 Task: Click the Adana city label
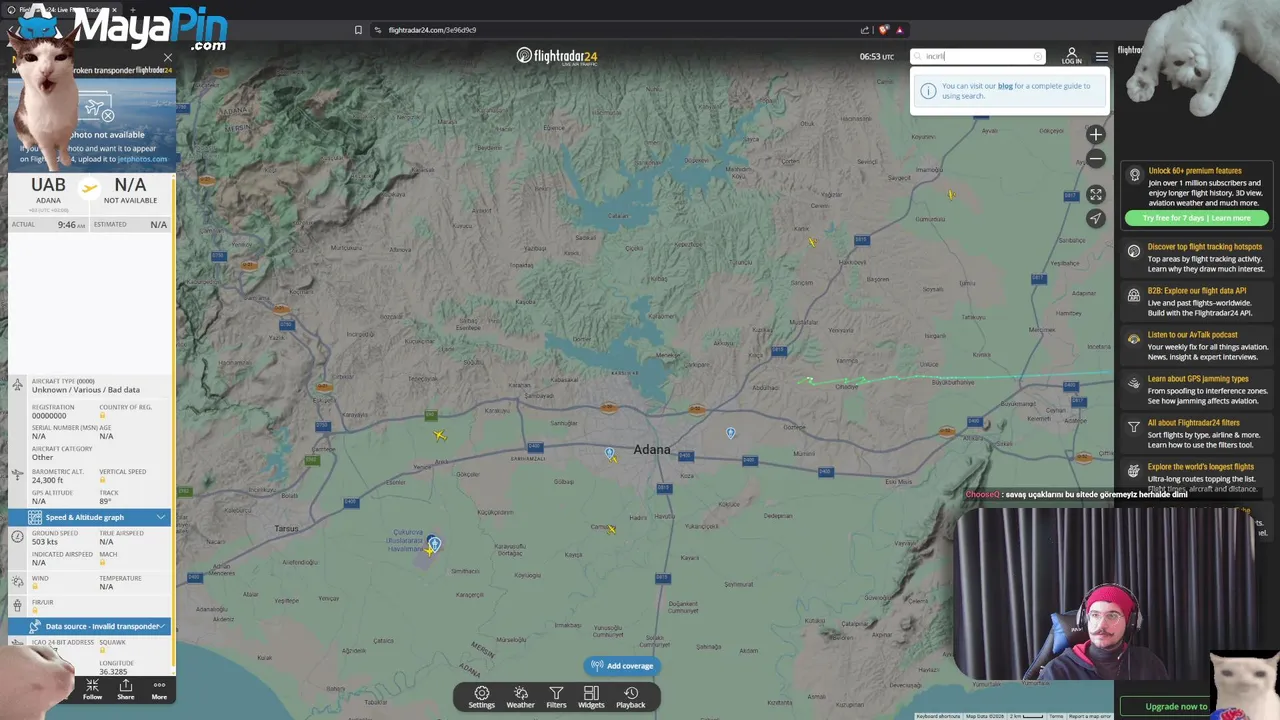coord(652,450)
